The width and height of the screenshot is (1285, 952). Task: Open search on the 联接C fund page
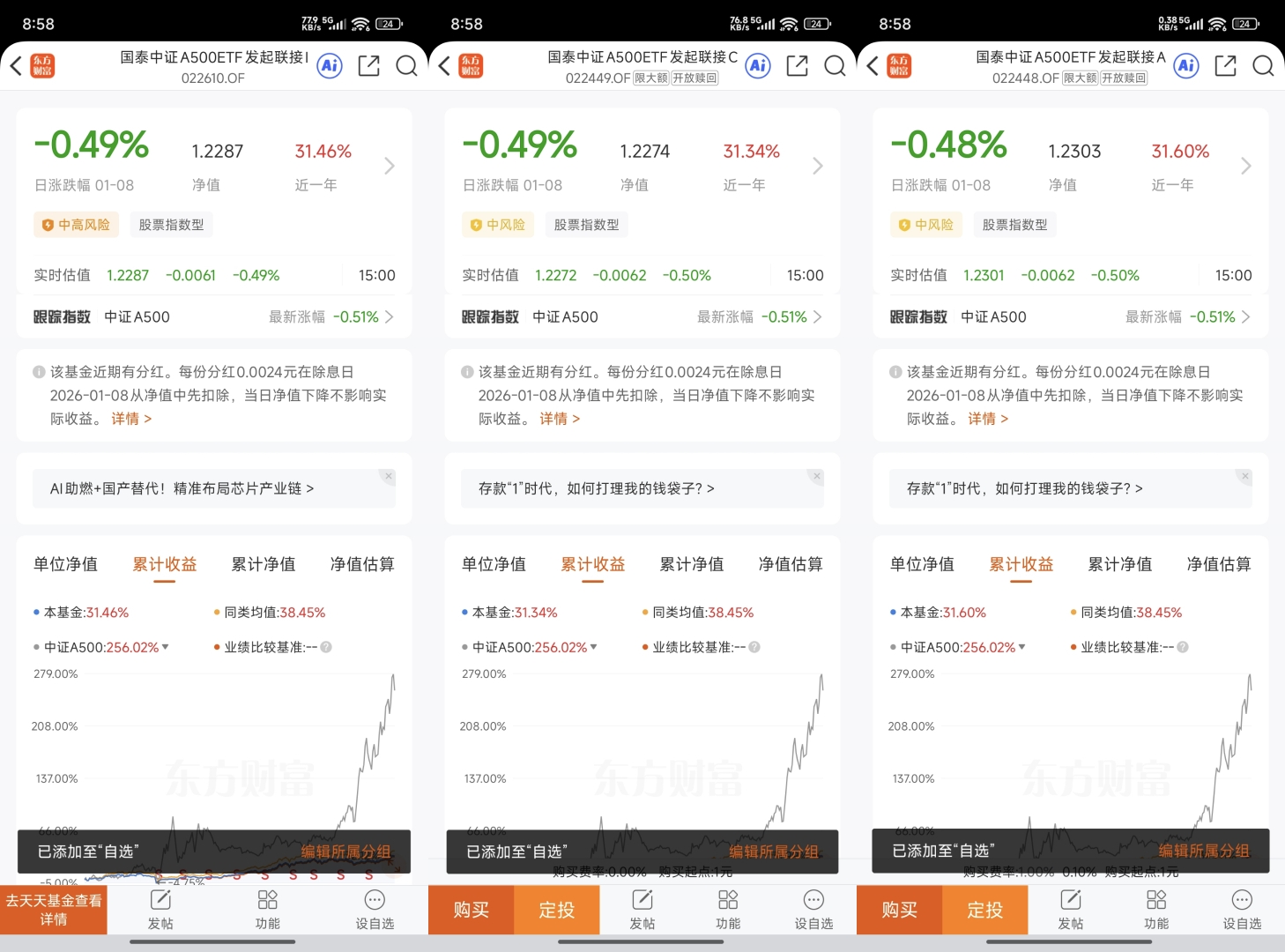835,66
